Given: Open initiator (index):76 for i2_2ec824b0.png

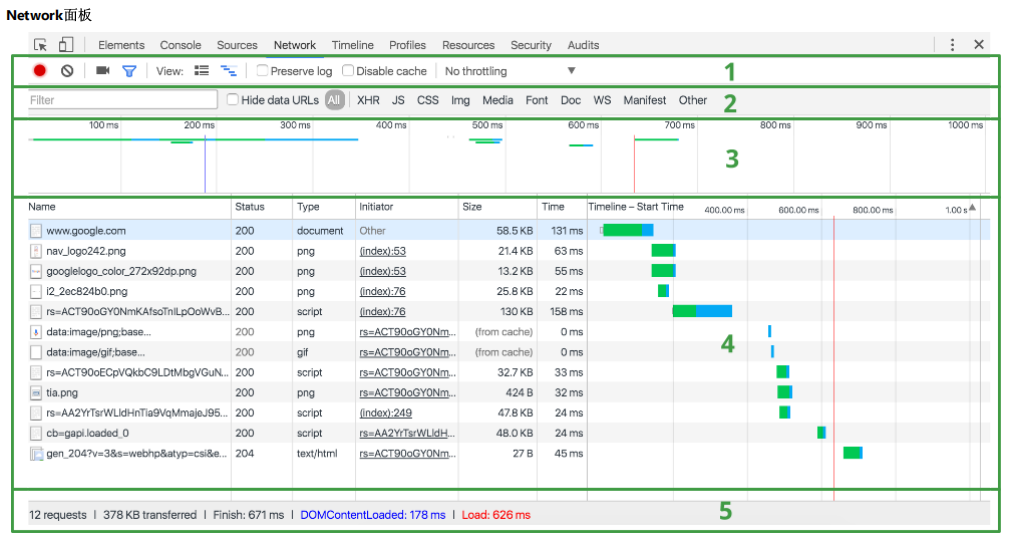Looking at the screenshot, I should click(x=382, y=291).
